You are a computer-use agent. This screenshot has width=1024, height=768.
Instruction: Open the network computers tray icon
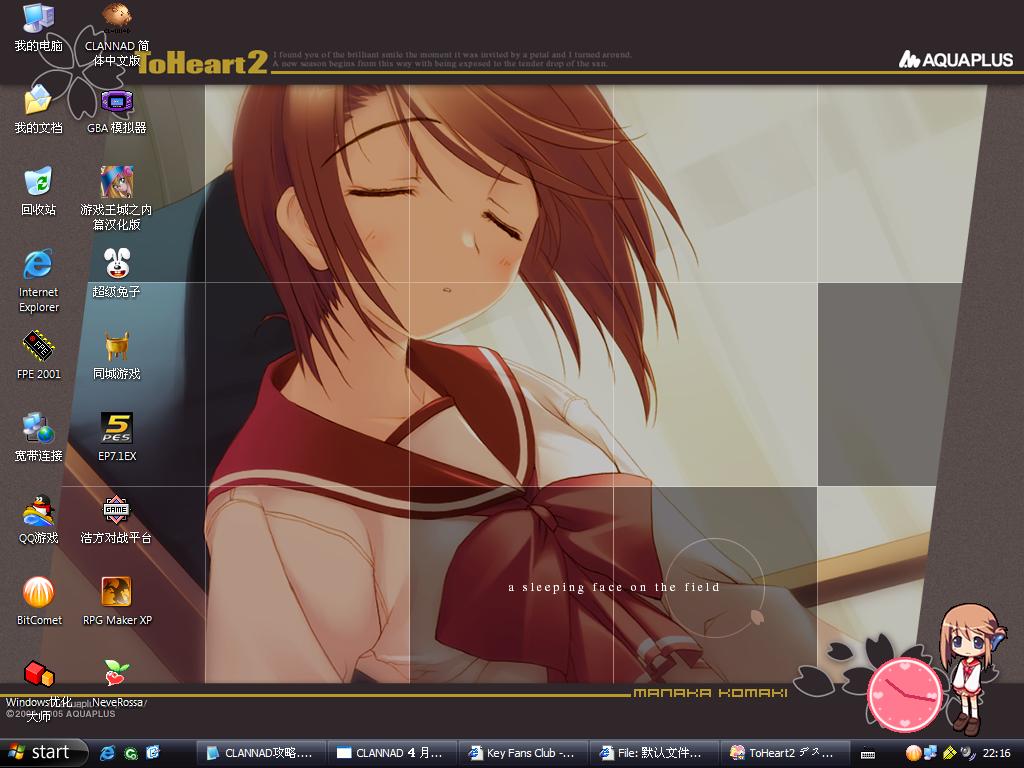pyautogui.click(x=930, y=753)
